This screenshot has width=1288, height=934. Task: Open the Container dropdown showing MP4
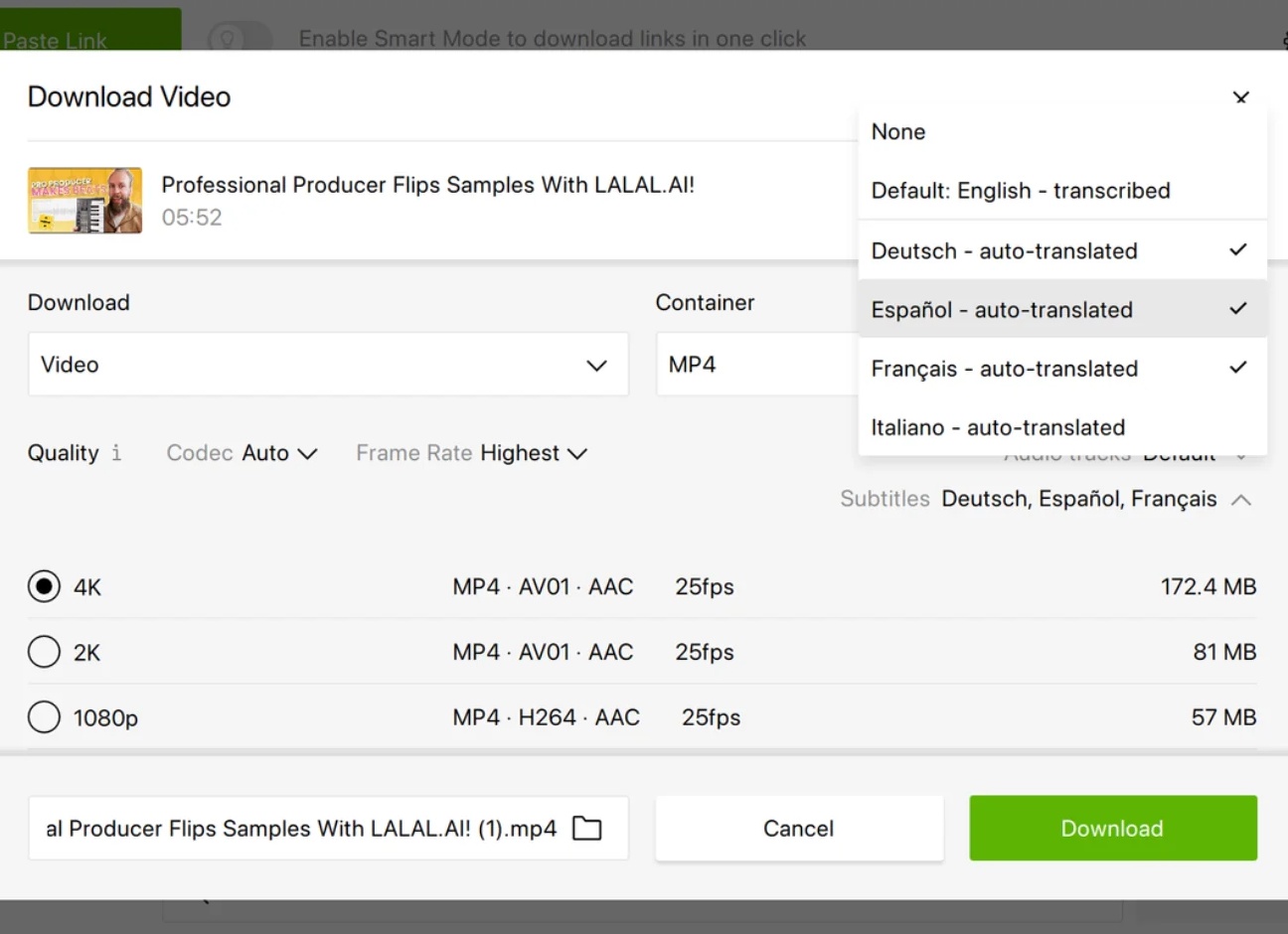[756, 365]
